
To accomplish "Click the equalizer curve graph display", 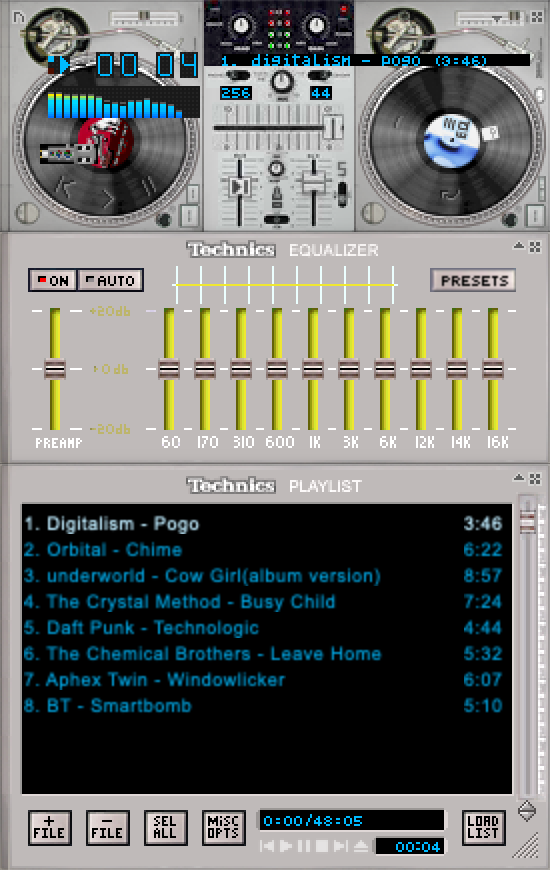I will coord(285,285).
